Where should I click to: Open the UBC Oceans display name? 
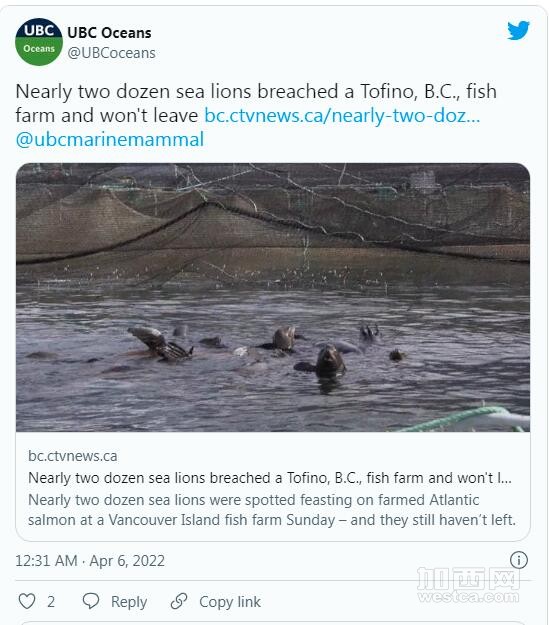109,33
